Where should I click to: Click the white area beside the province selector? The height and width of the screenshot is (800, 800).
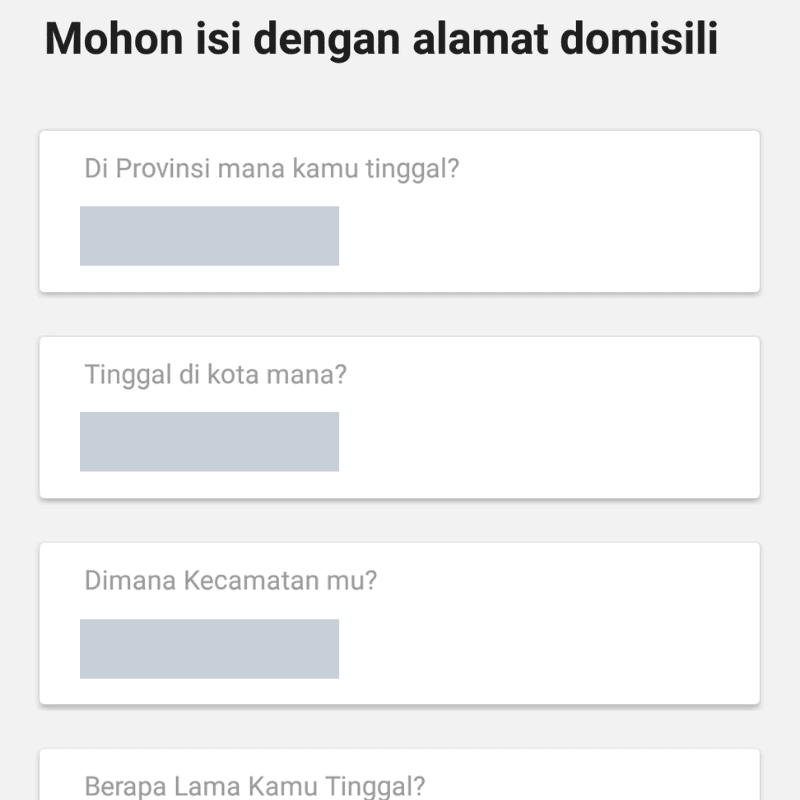(x=550, y=236)
